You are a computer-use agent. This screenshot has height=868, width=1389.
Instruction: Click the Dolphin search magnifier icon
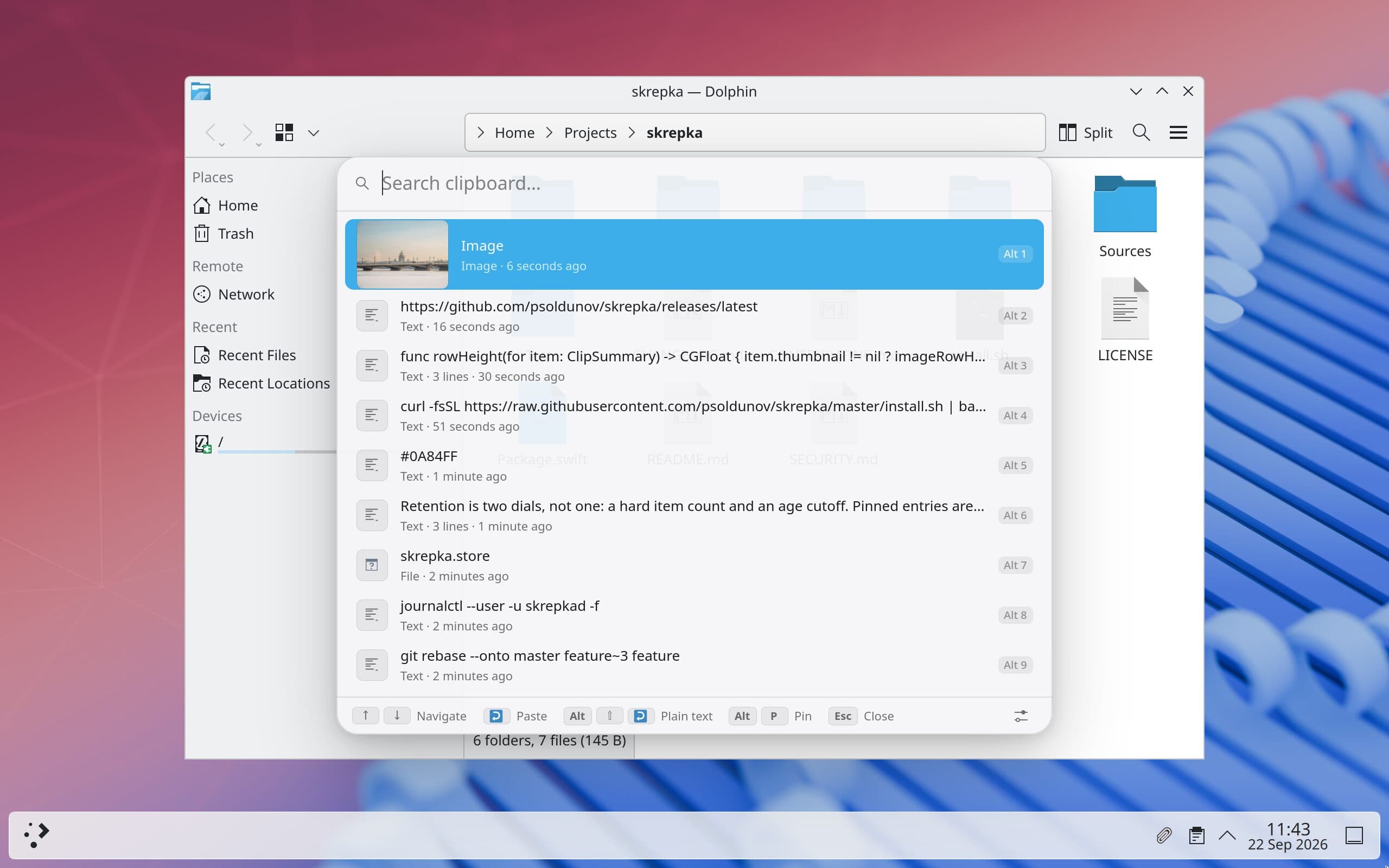pyautogui.click(x=1141, y=132)
